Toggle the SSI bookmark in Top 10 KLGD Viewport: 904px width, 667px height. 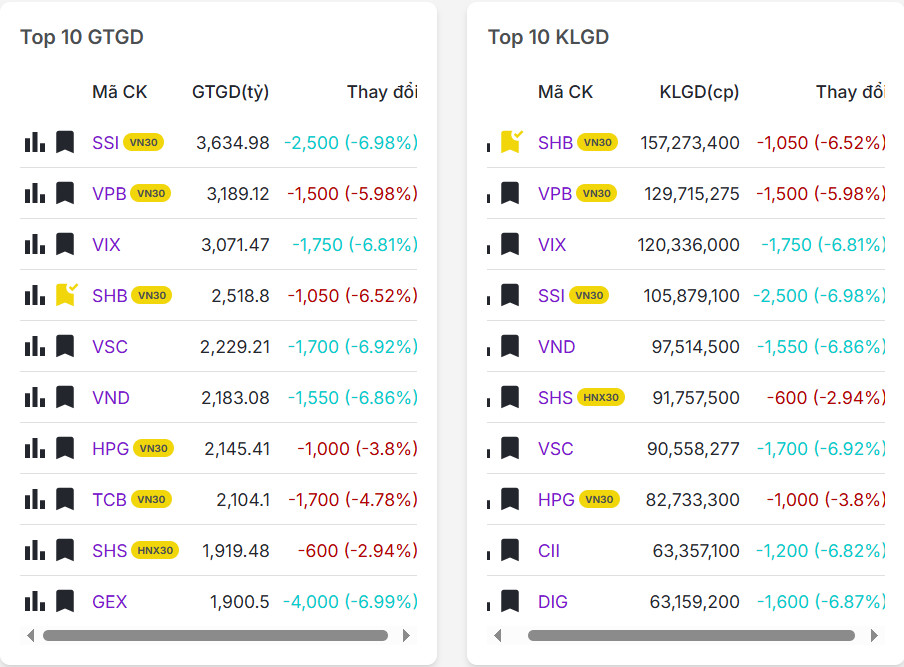point(510,295)
